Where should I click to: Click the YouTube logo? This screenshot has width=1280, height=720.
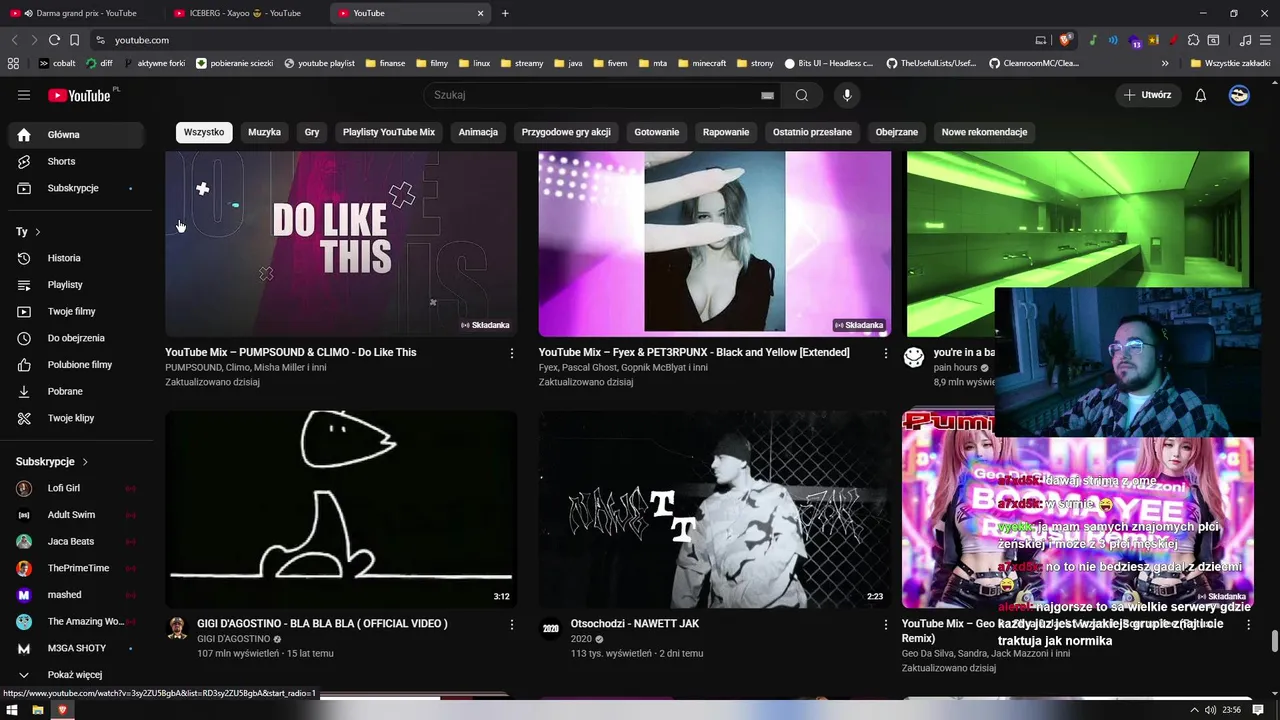tap(79, 95)
